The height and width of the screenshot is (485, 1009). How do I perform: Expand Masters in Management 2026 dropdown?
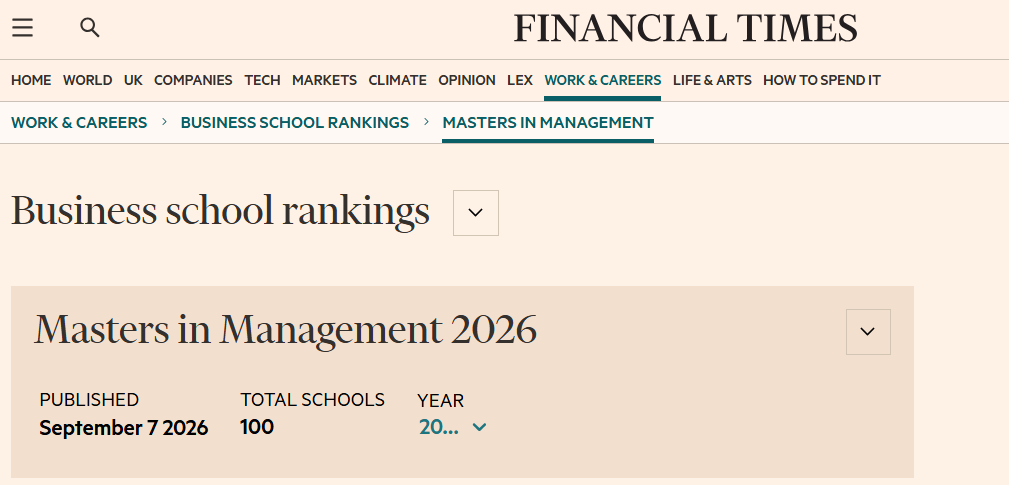(868, 332)
